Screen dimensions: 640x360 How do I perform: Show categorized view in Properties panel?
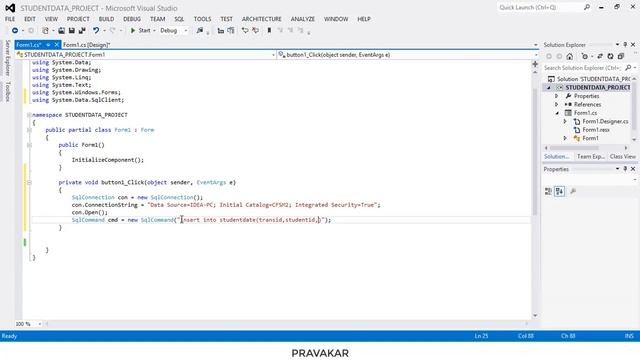[548, 191]
